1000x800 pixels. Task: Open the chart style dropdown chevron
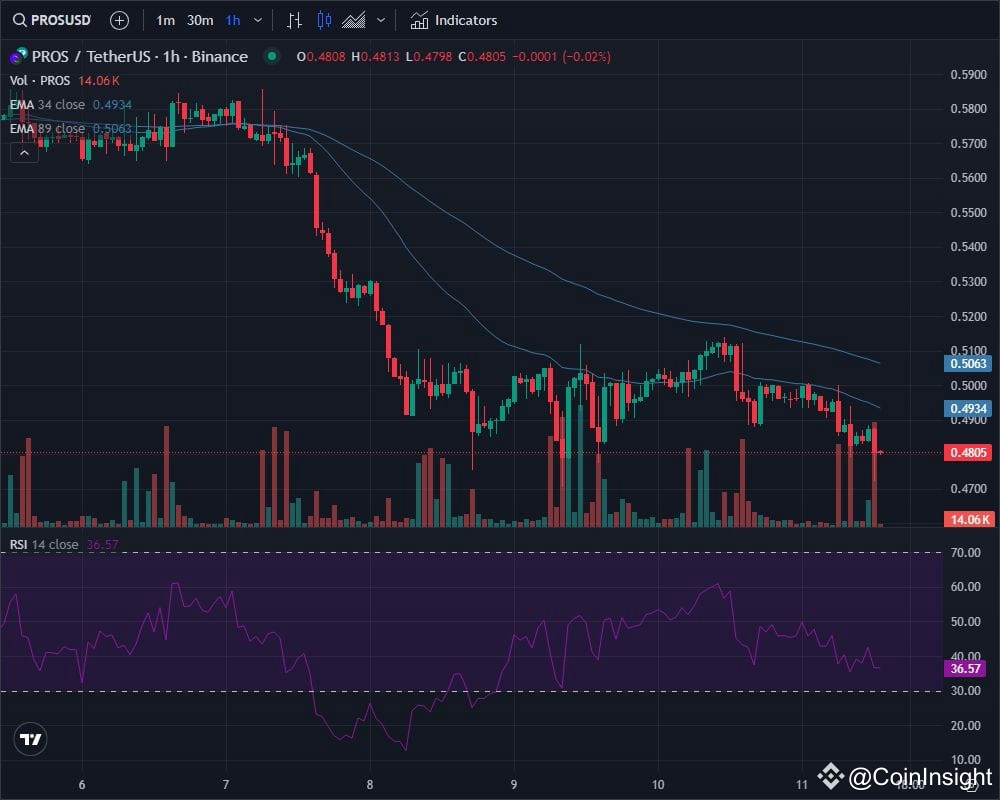click(x=381, y=20)
